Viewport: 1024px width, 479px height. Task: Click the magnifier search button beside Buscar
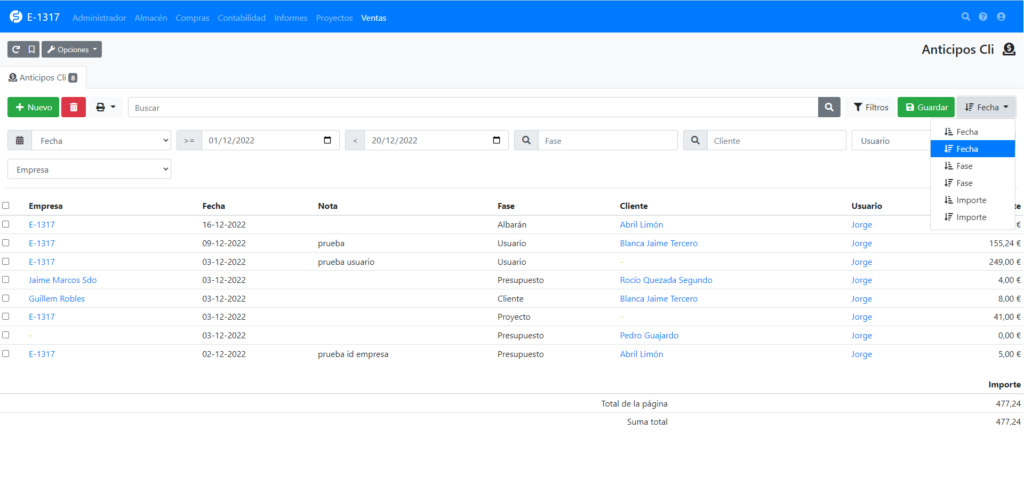pyautogui.click(x=829, y=107)
